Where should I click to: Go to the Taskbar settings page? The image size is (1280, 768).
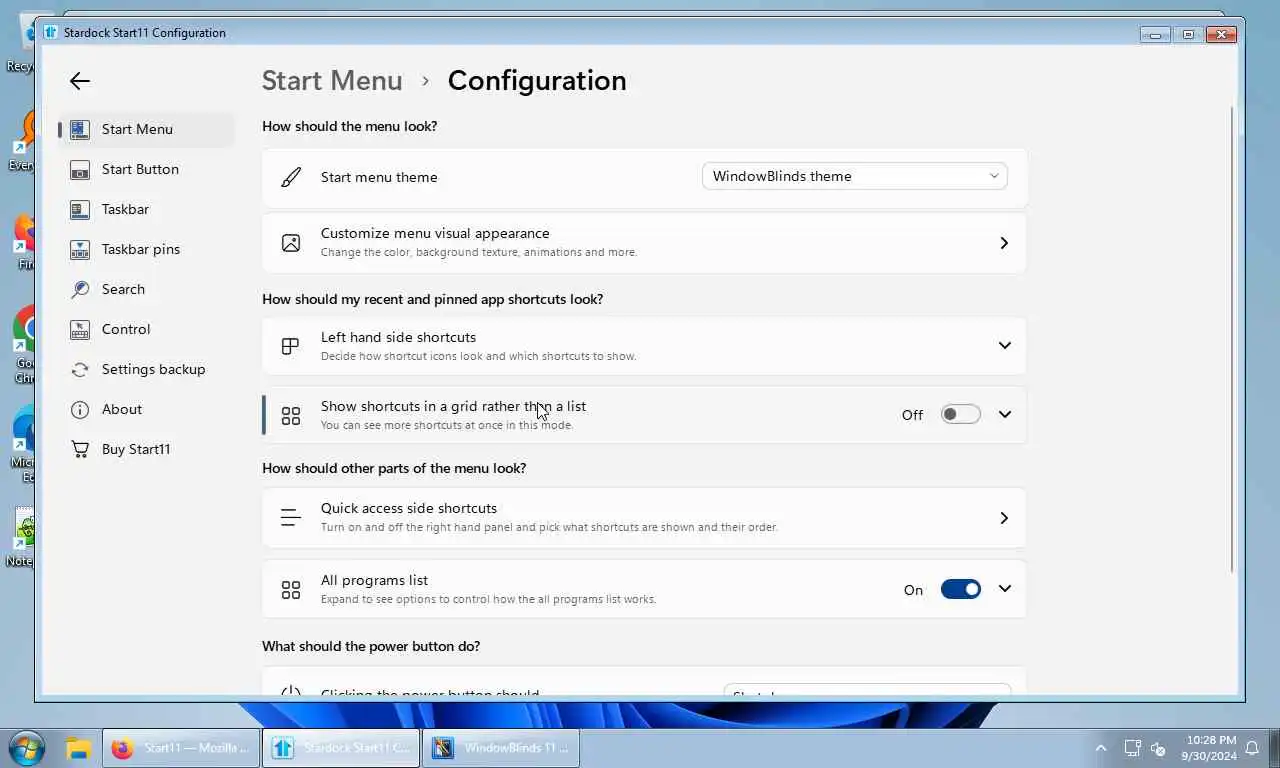coord(147,209)
